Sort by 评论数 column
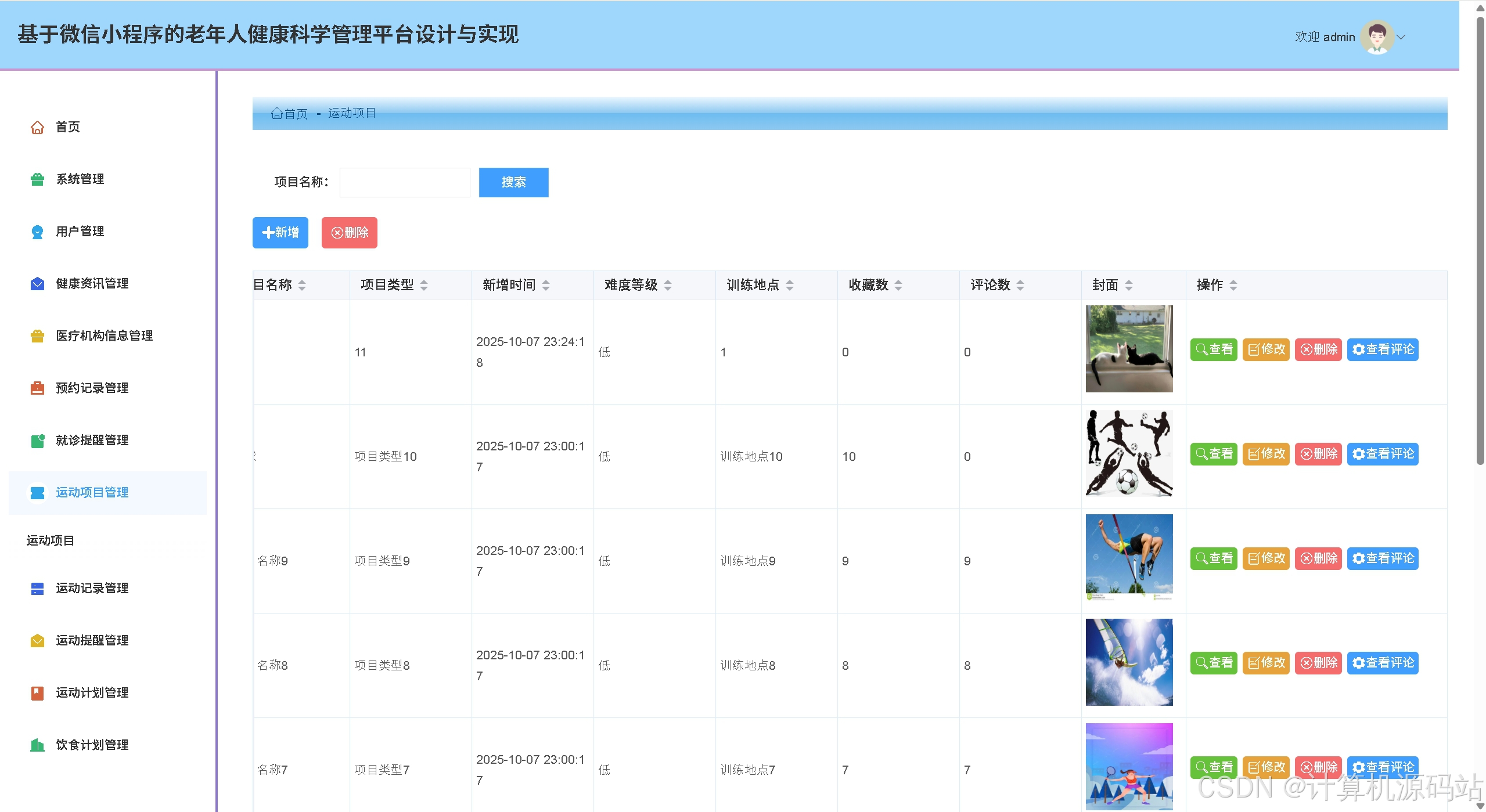 [1020, 285]
